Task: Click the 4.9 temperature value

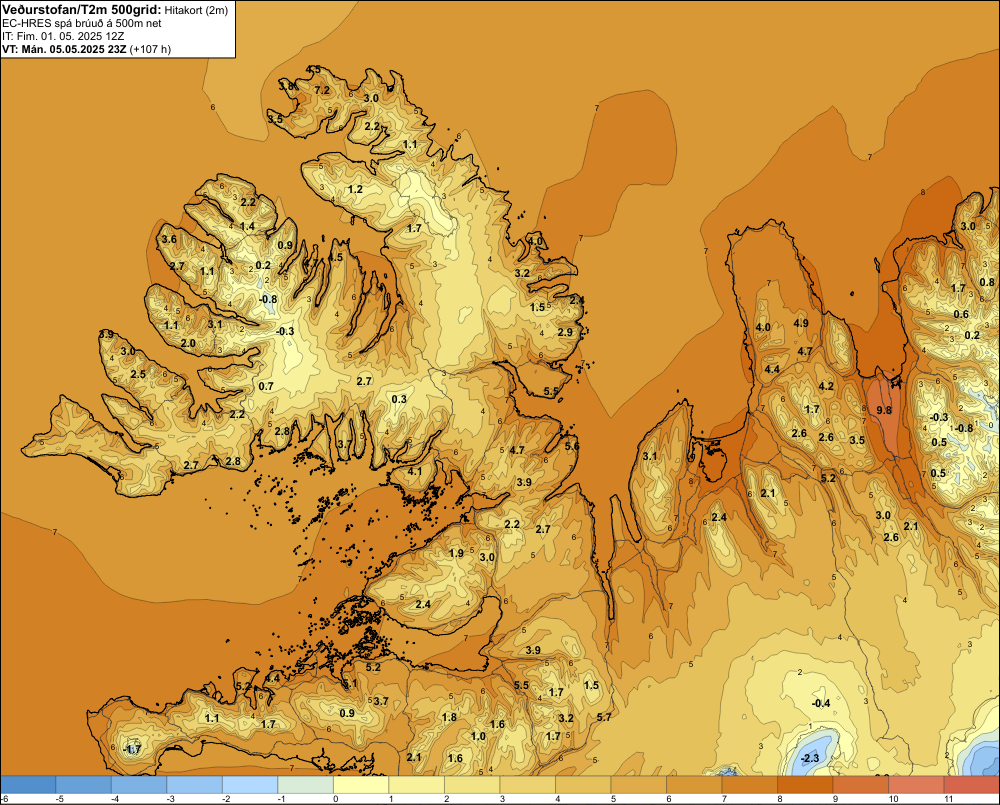Action: [801, 323]
